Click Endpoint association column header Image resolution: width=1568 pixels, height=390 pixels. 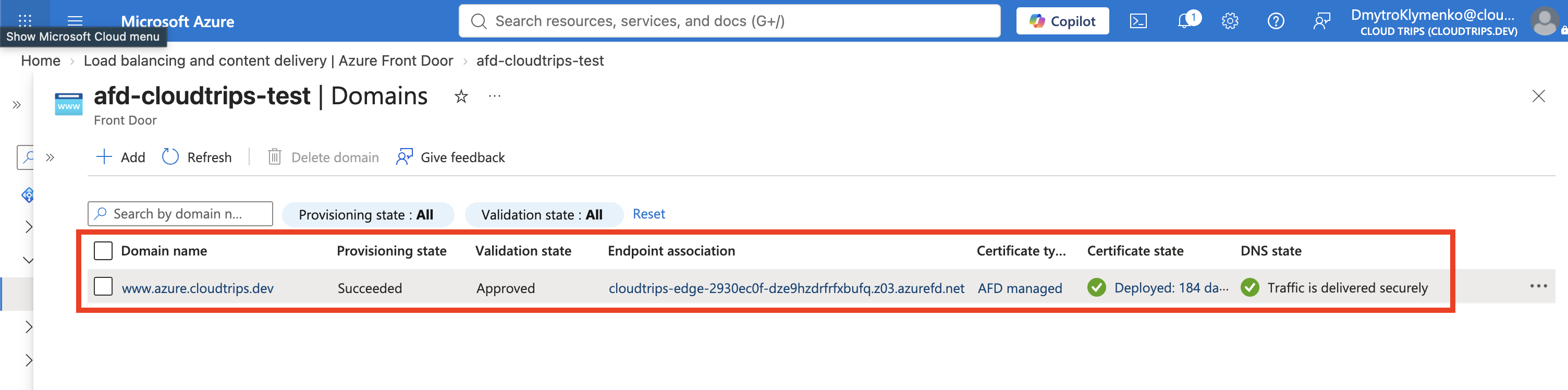(x=671, y=251)
